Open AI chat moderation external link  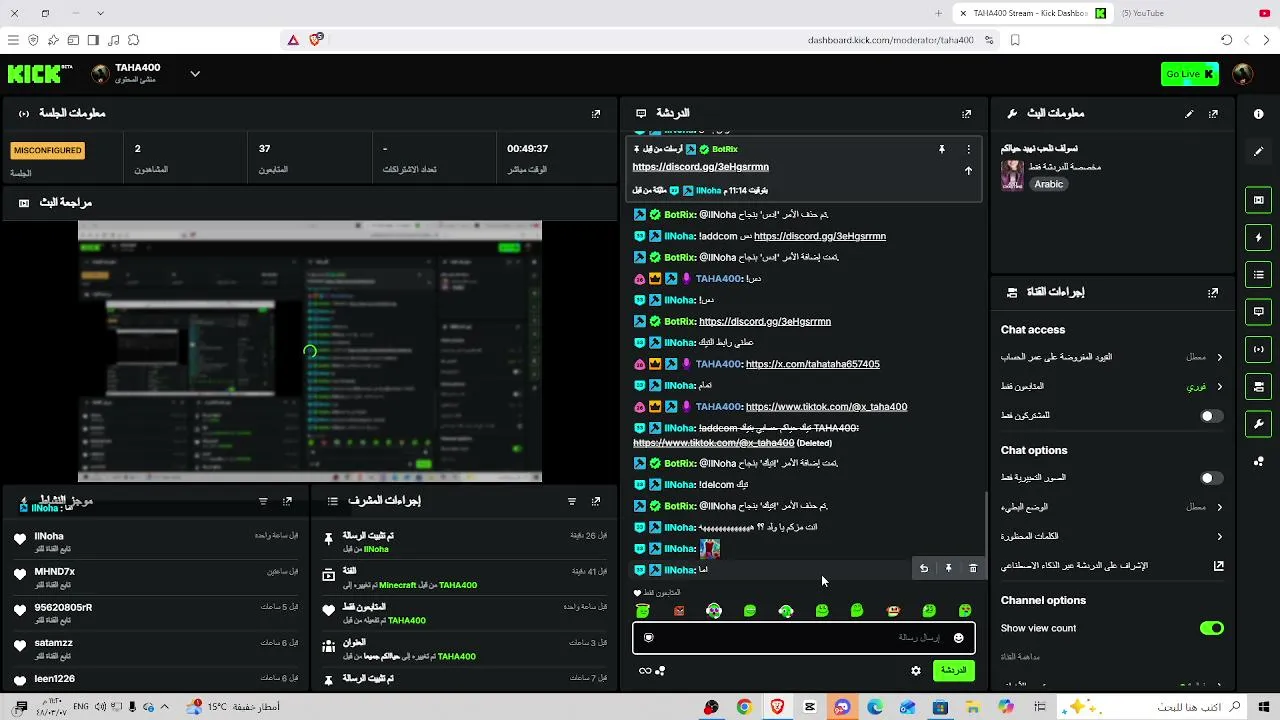click(1219, 566)
